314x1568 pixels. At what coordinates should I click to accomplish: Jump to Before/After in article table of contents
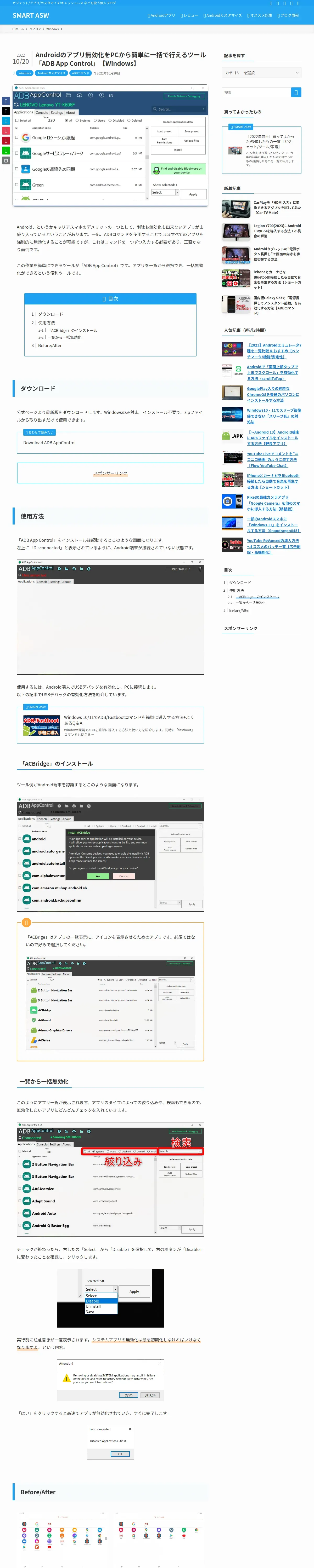(50, 345)
